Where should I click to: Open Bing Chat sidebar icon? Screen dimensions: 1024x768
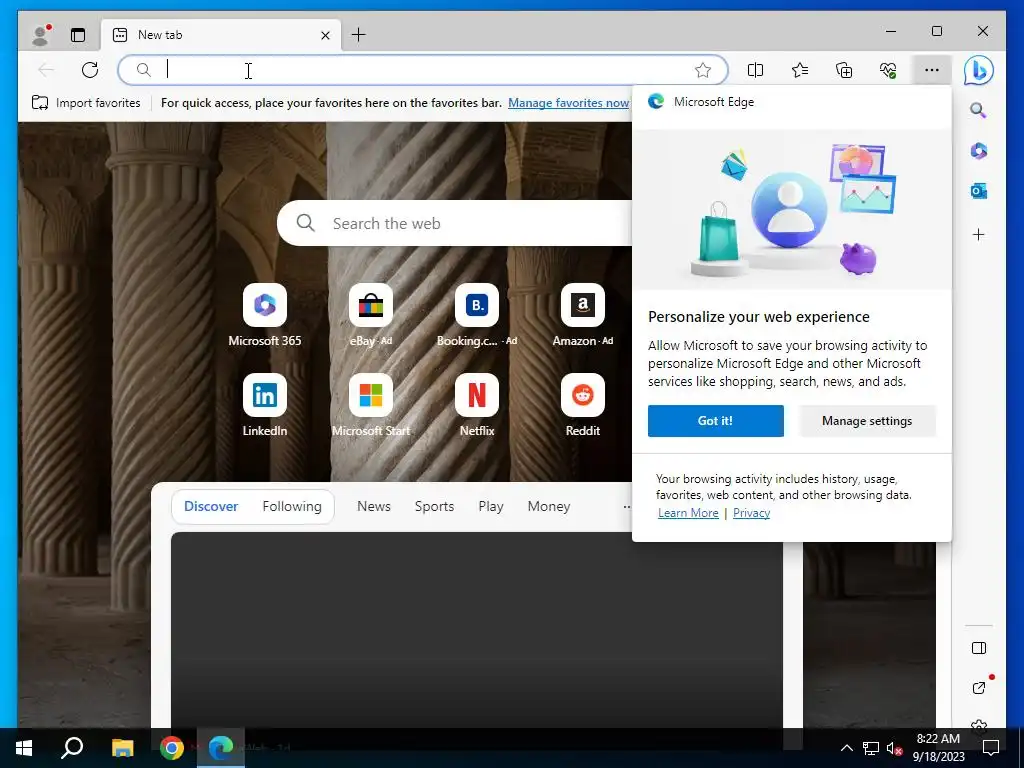[x=978, y=71]
